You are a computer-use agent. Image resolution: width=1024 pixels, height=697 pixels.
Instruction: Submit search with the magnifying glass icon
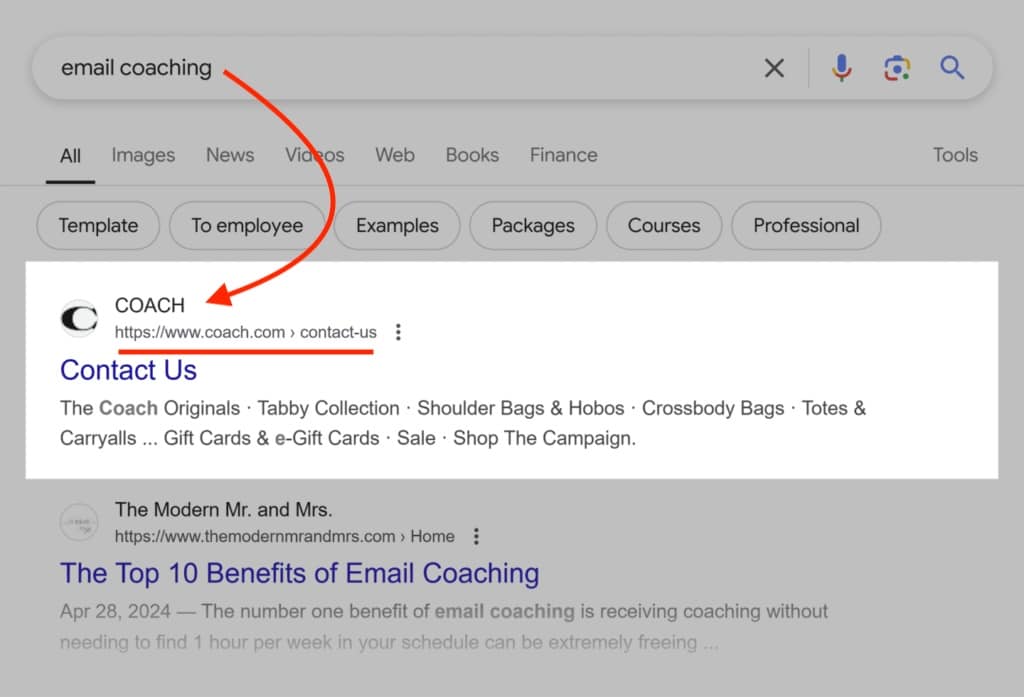pyautogui.click(x=952, y=67)
